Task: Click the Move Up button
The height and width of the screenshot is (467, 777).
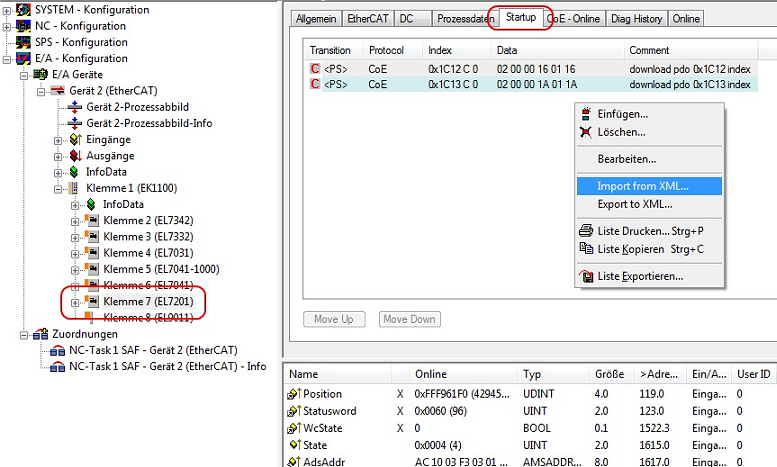Action: 334,319
